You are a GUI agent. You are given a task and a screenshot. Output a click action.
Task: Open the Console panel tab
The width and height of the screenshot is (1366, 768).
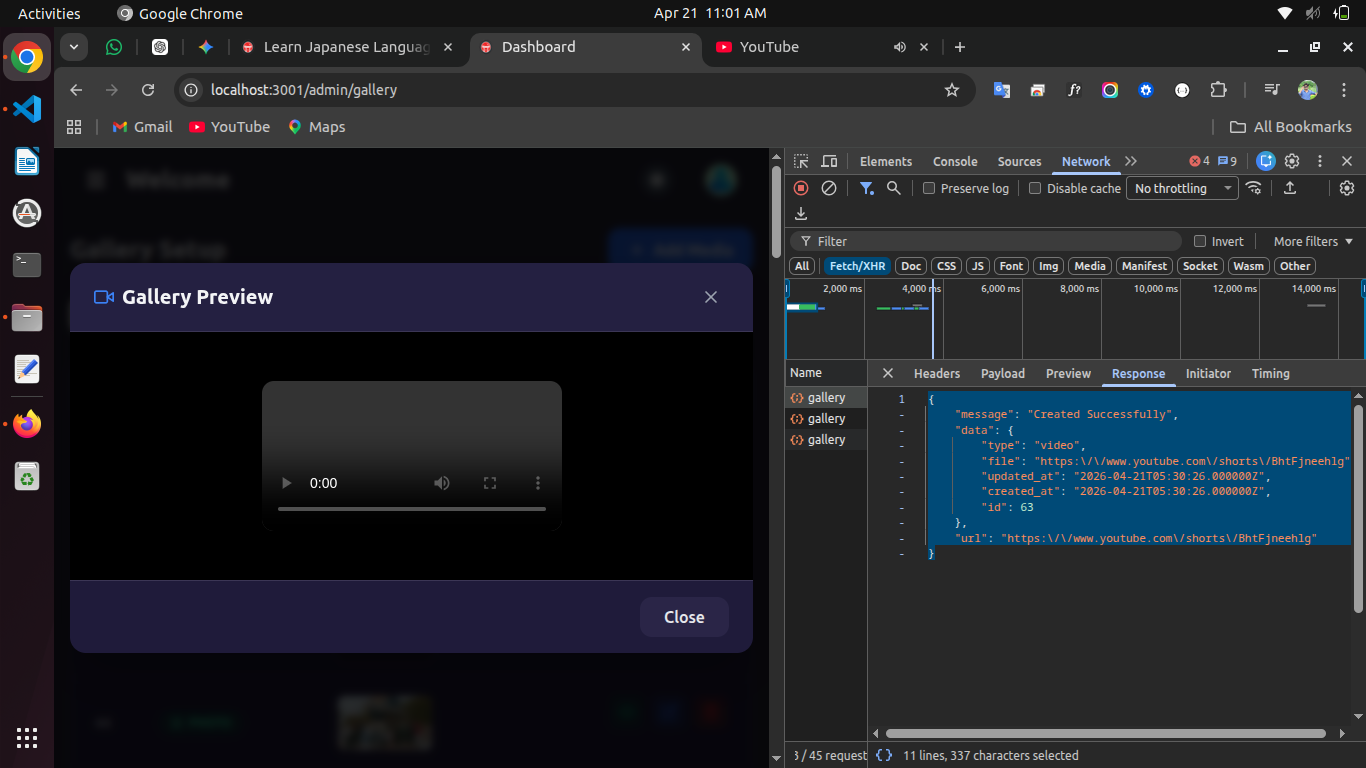click(x=955, y=161)
